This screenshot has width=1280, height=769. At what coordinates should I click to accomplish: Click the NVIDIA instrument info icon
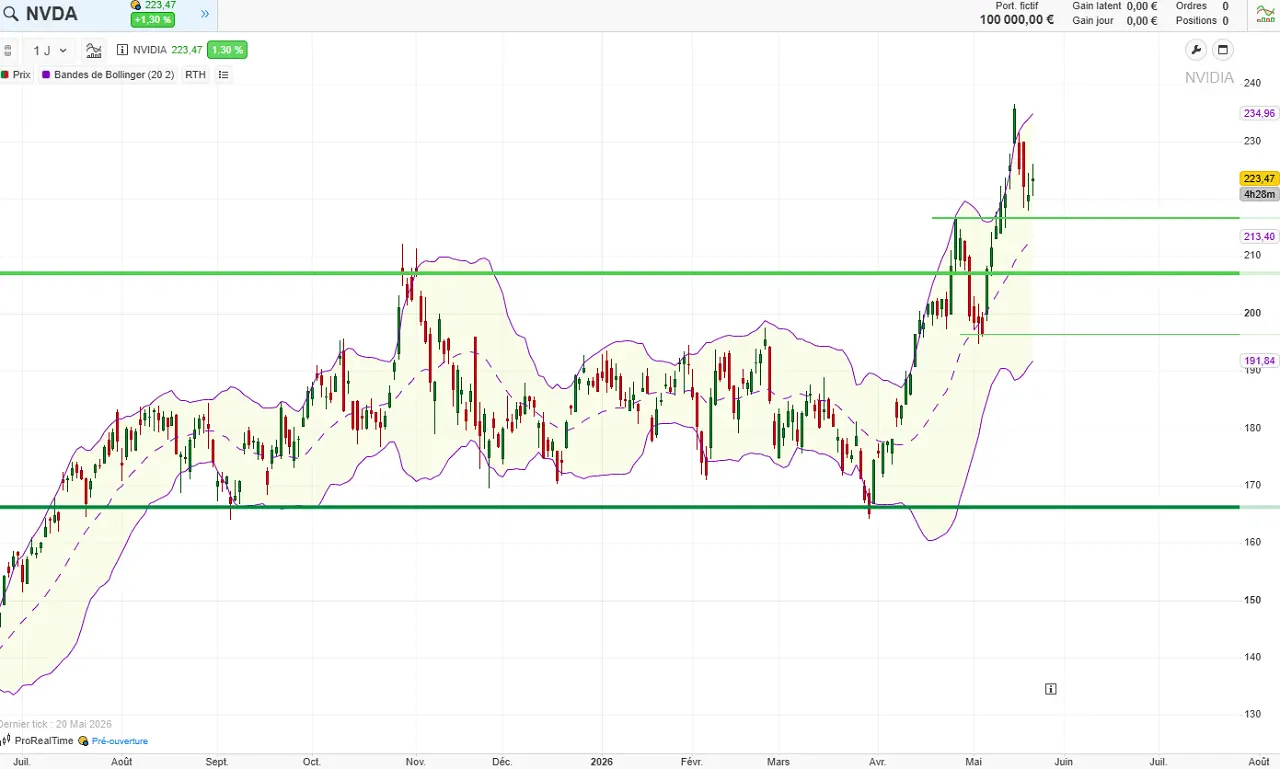point(123,50)
